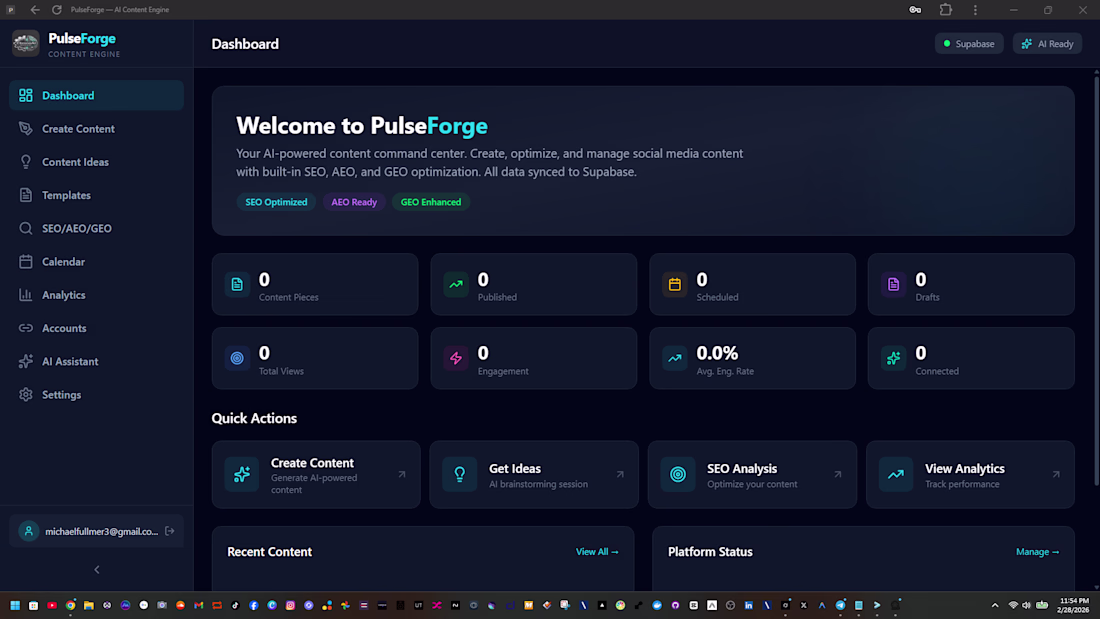Open the Get Ideas quick action
The image size is (1100, 619).
pos(534,474)
